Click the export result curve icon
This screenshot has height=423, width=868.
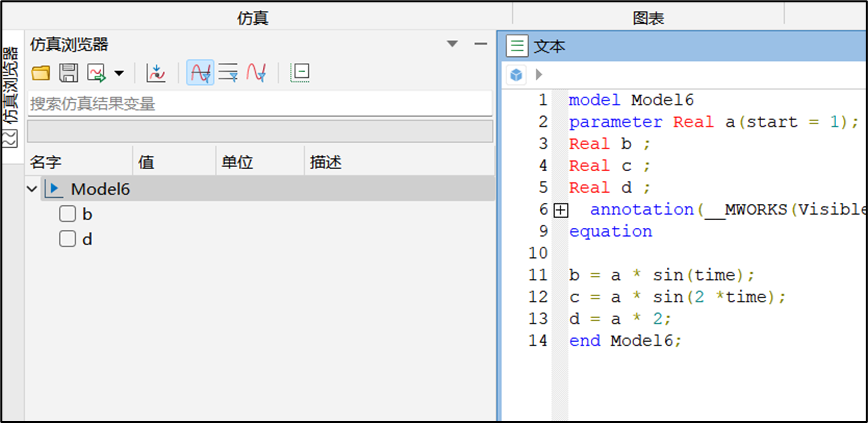[x=96, y=73]
